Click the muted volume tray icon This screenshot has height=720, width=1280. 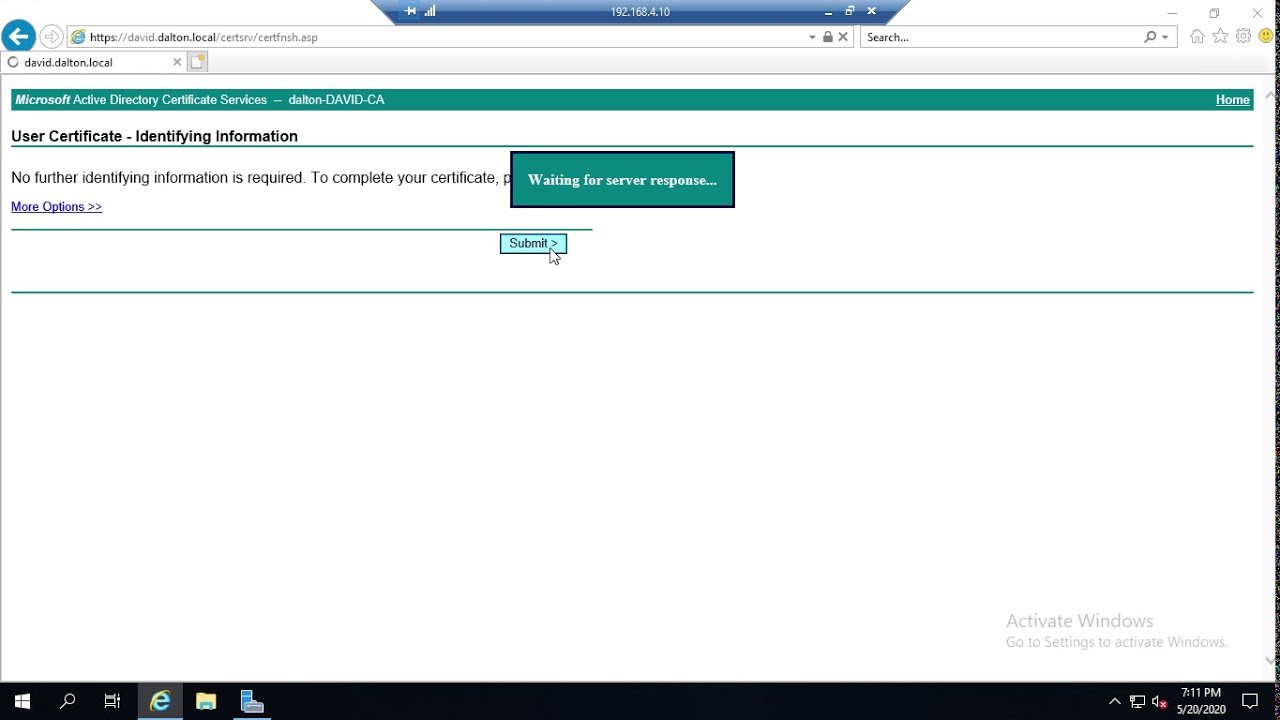click(x=1160, y=702)
